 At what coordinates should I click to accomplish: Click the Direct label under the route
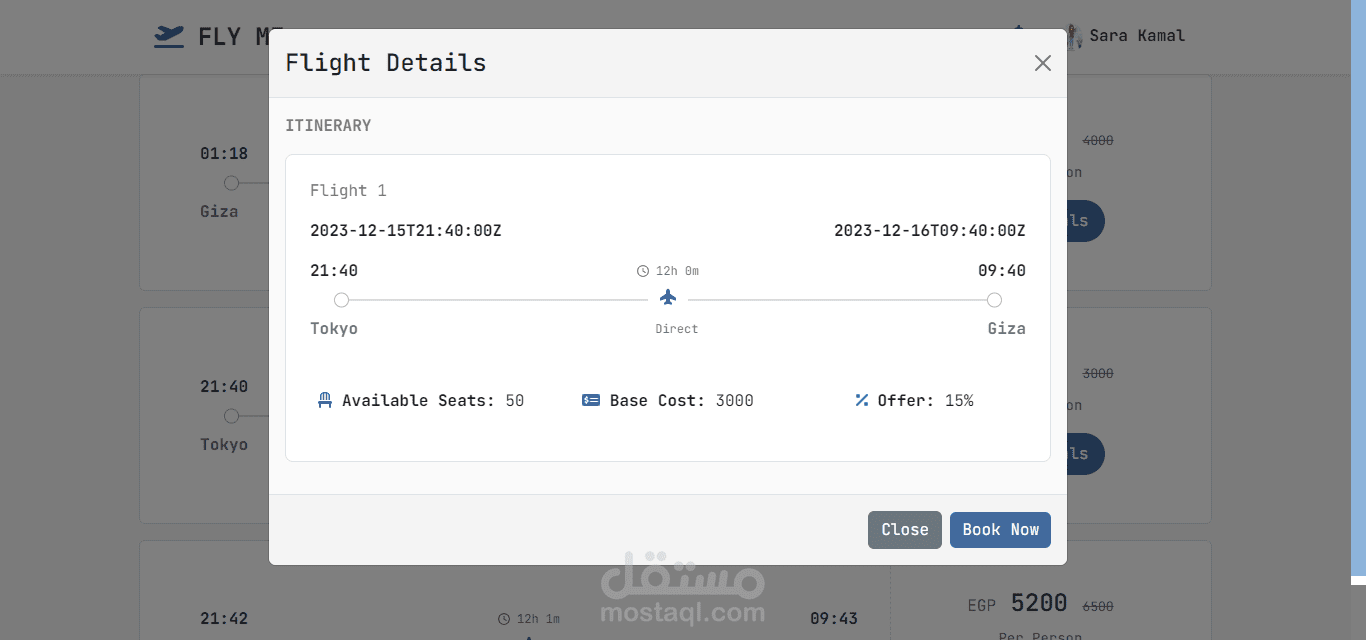(677, 328)
